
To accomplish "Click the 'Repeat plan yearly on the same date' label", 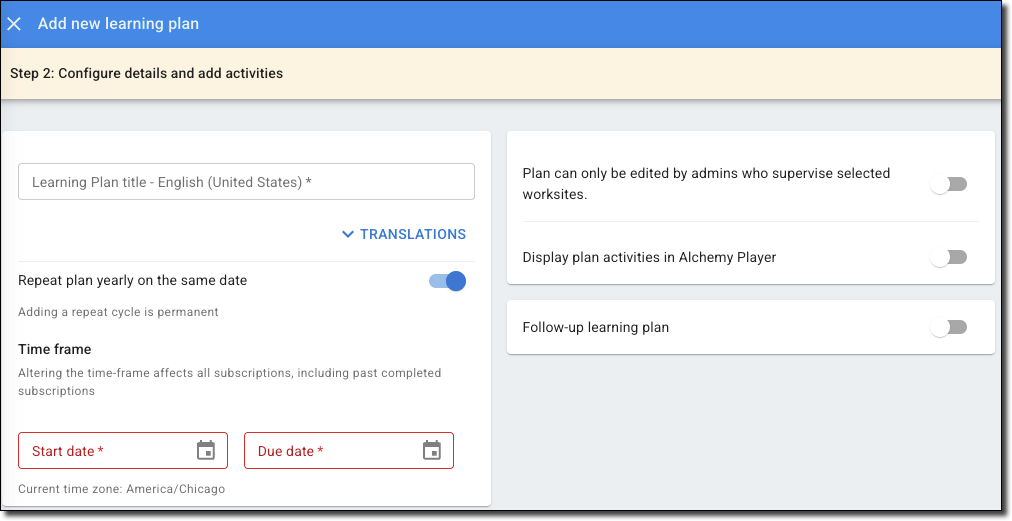I will tap(133, 281).
